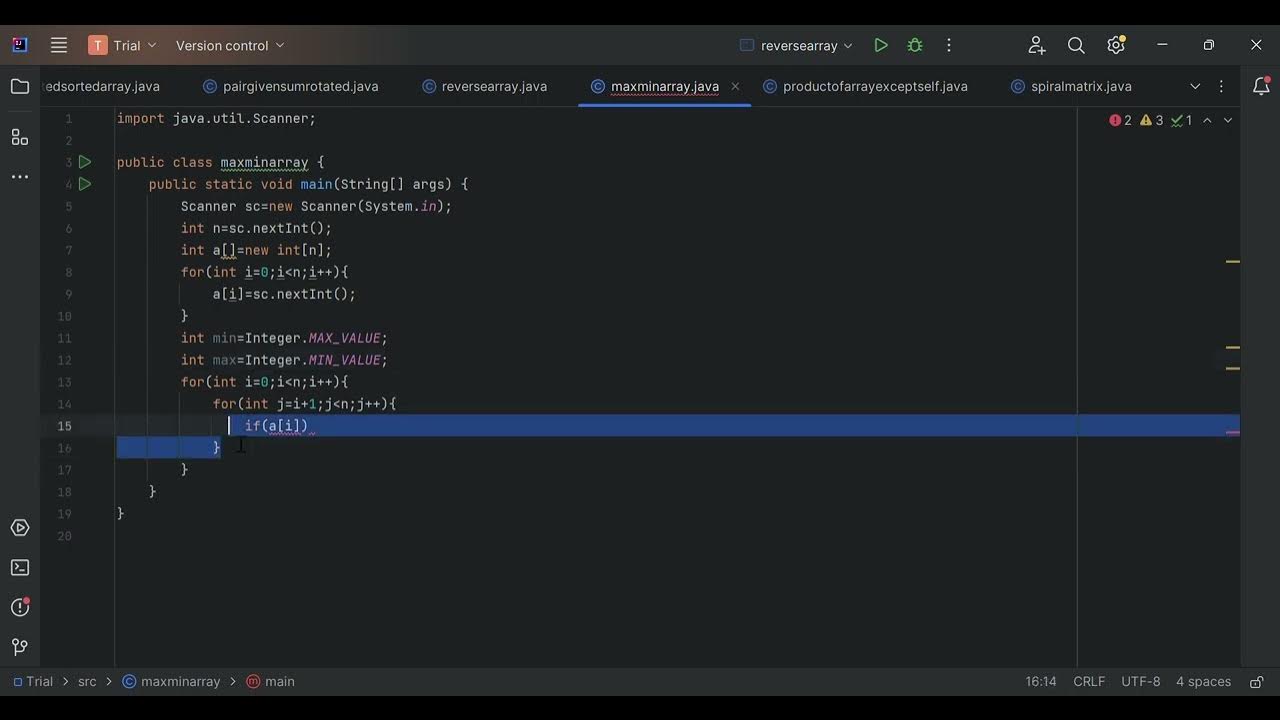Show hidden editor tabs chevron
Image resolution: width=1280 pixels, height=720 pixels.
(x=1195, y=87)
